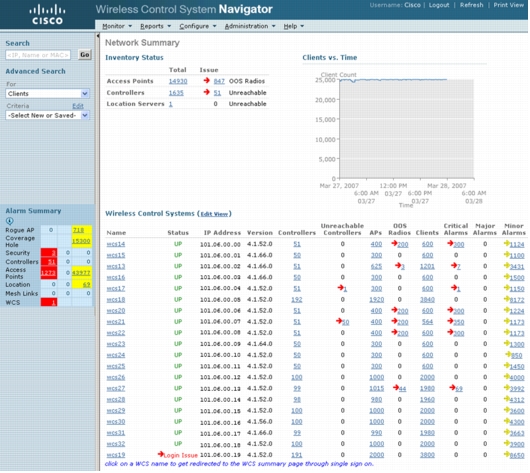Click wcs21 unreachable controllers count 50
Screen dimensions: 530x473
[345, 323]
